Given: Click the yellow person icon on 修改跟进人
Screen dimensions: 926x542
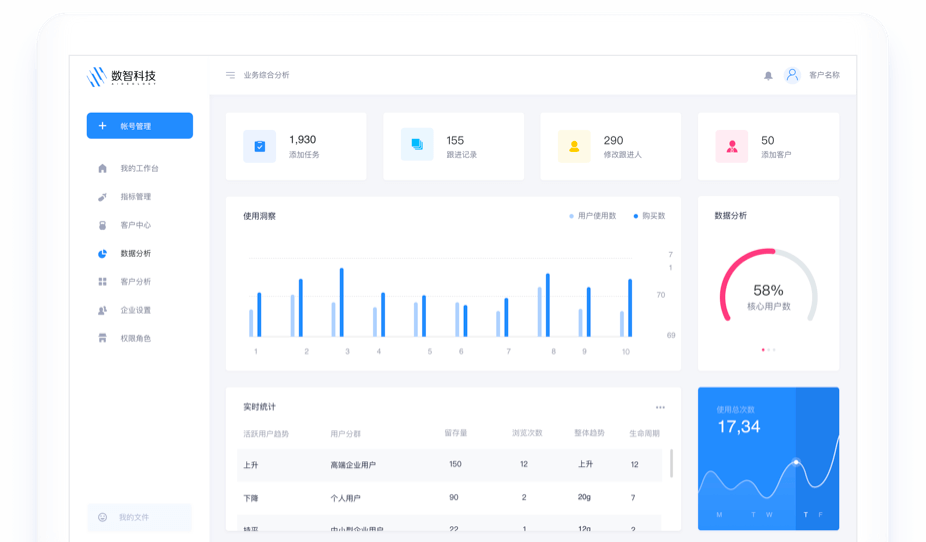Looking at the screenshot, I should 574,146.
